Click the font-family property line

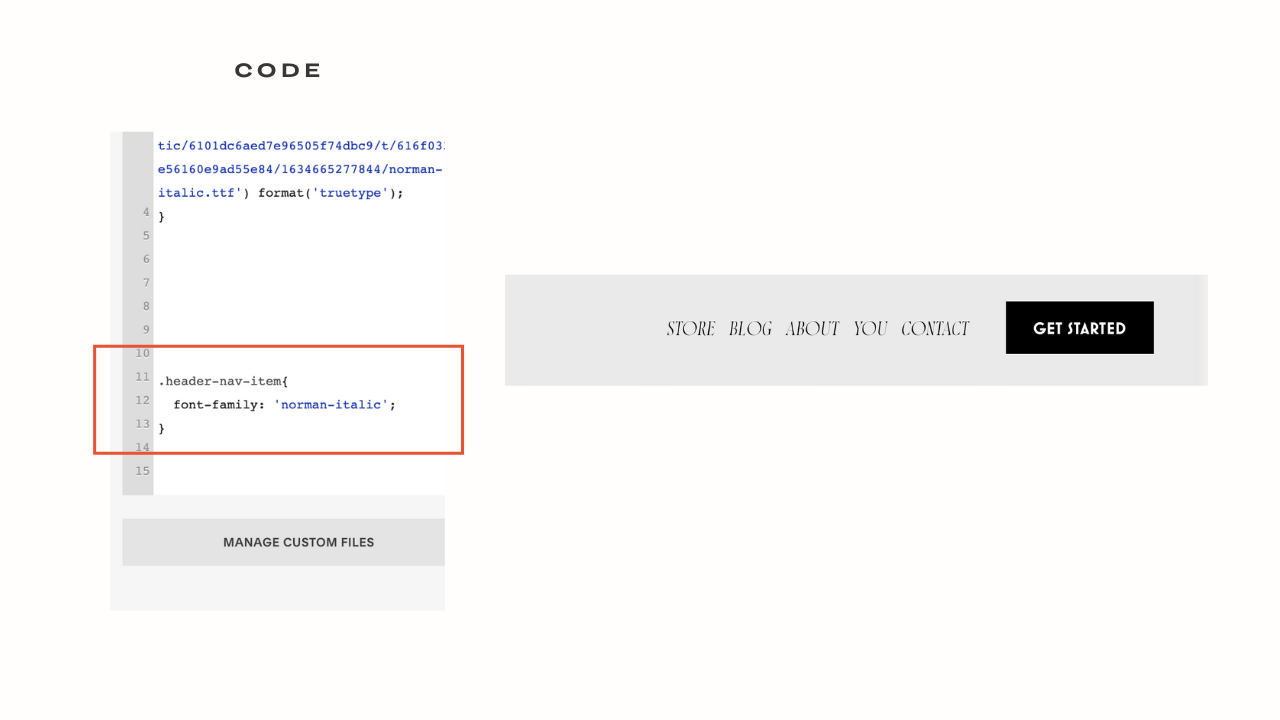click(x=285, y=405)
